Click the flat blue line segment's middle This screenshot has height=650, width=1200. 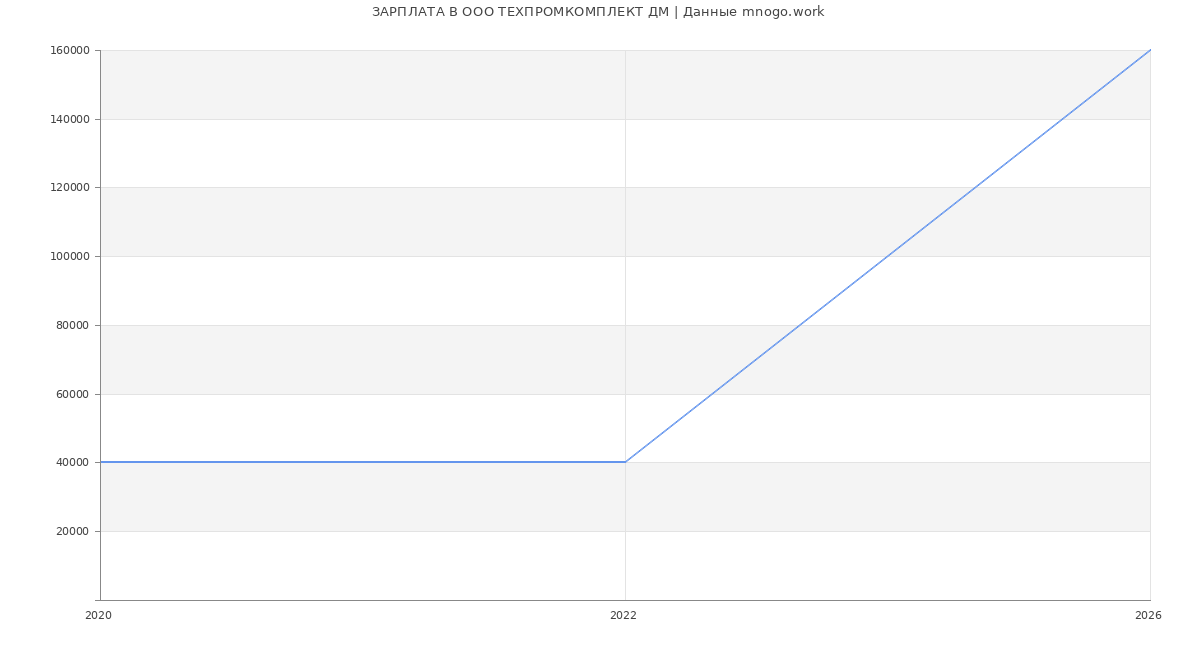tap(363, 462)
